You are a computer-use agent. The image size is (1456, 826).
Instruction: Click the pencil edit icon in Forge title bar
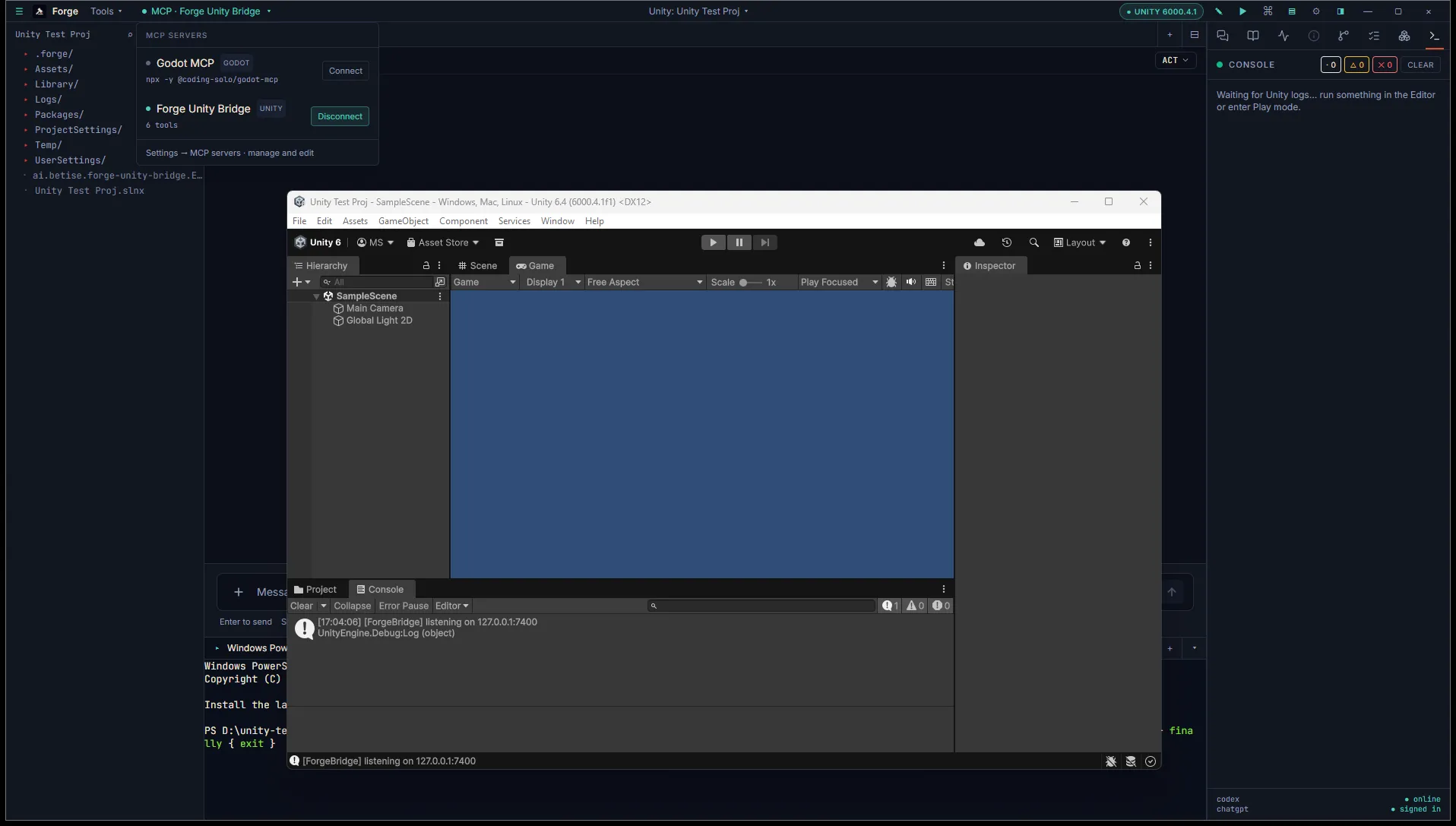[1219, 11]
